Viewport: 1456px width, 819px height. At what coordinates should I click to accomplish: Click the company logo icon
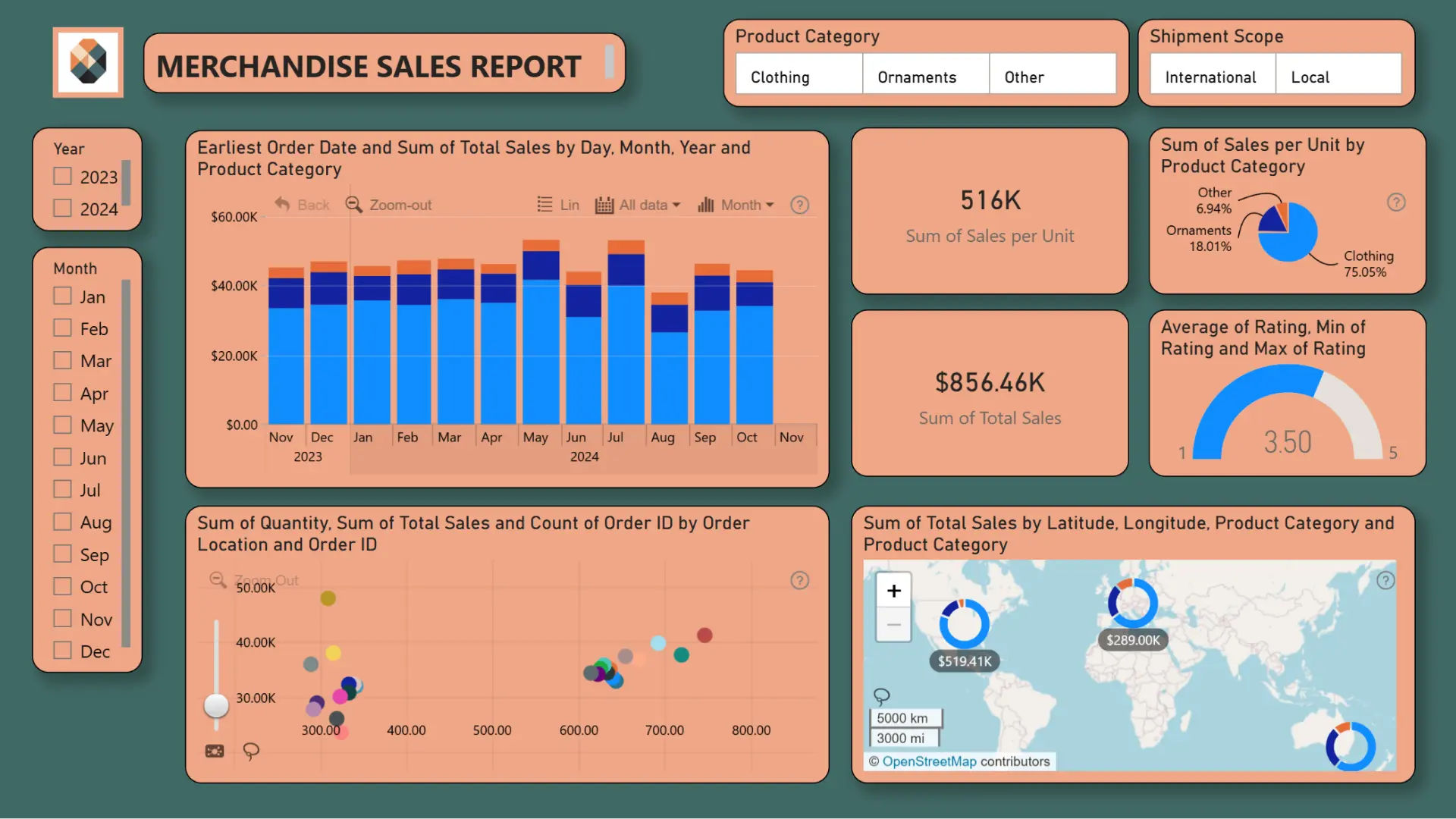click(88, 62)
